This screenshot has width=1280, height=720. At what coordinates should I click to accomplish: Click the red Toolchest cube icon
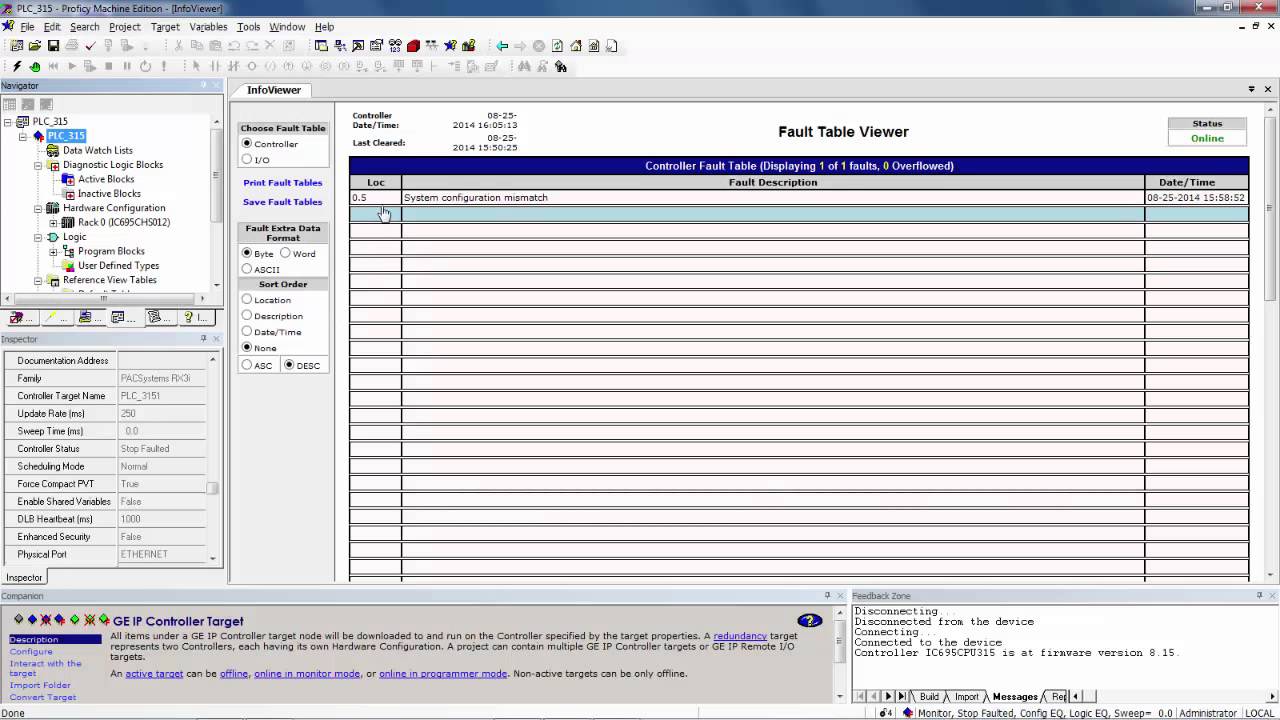pos(413,46)
